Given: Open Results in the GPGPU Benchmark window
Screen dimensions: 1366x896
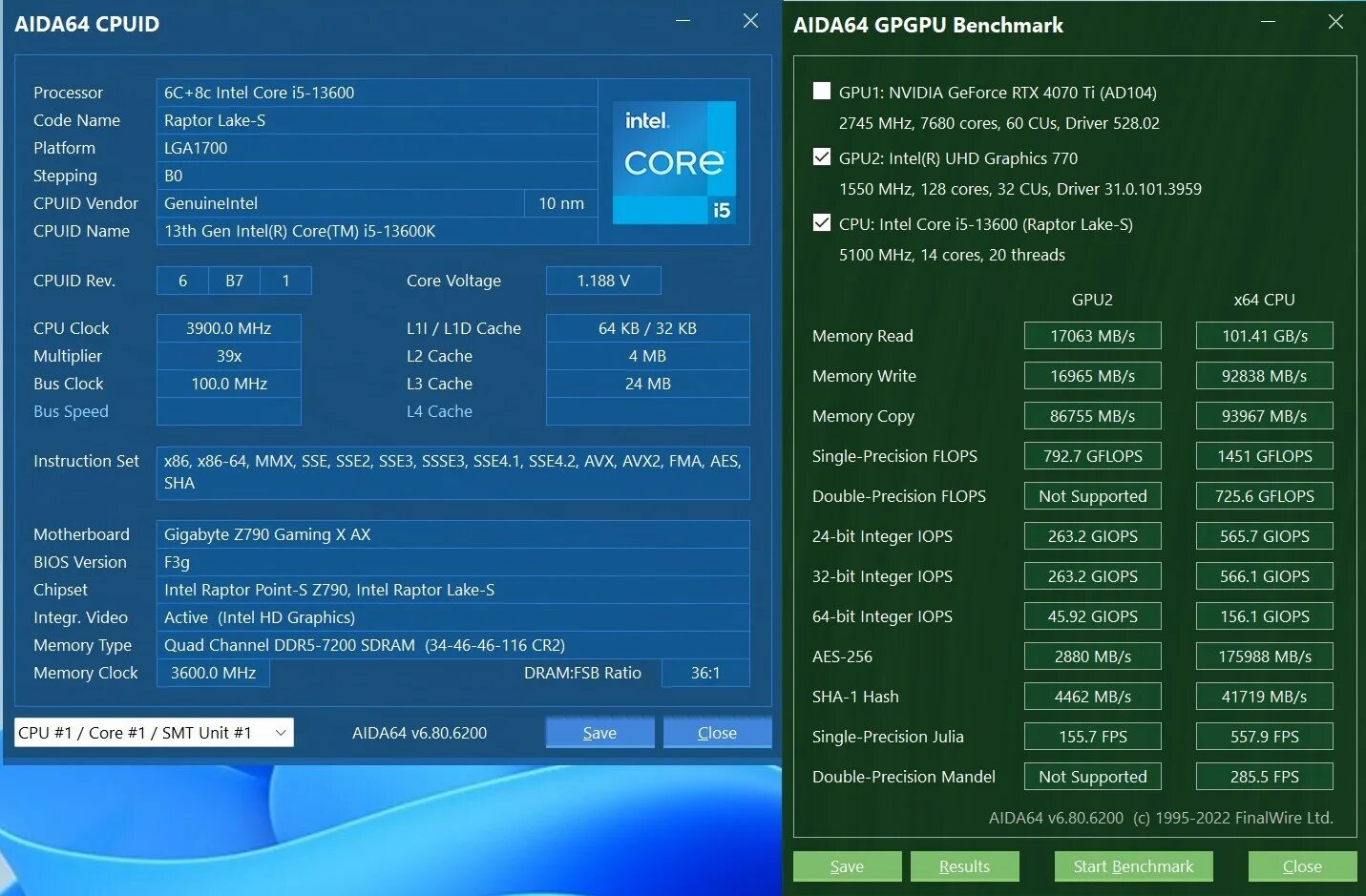Looking at the screenshot, I should tap(964, 866).
